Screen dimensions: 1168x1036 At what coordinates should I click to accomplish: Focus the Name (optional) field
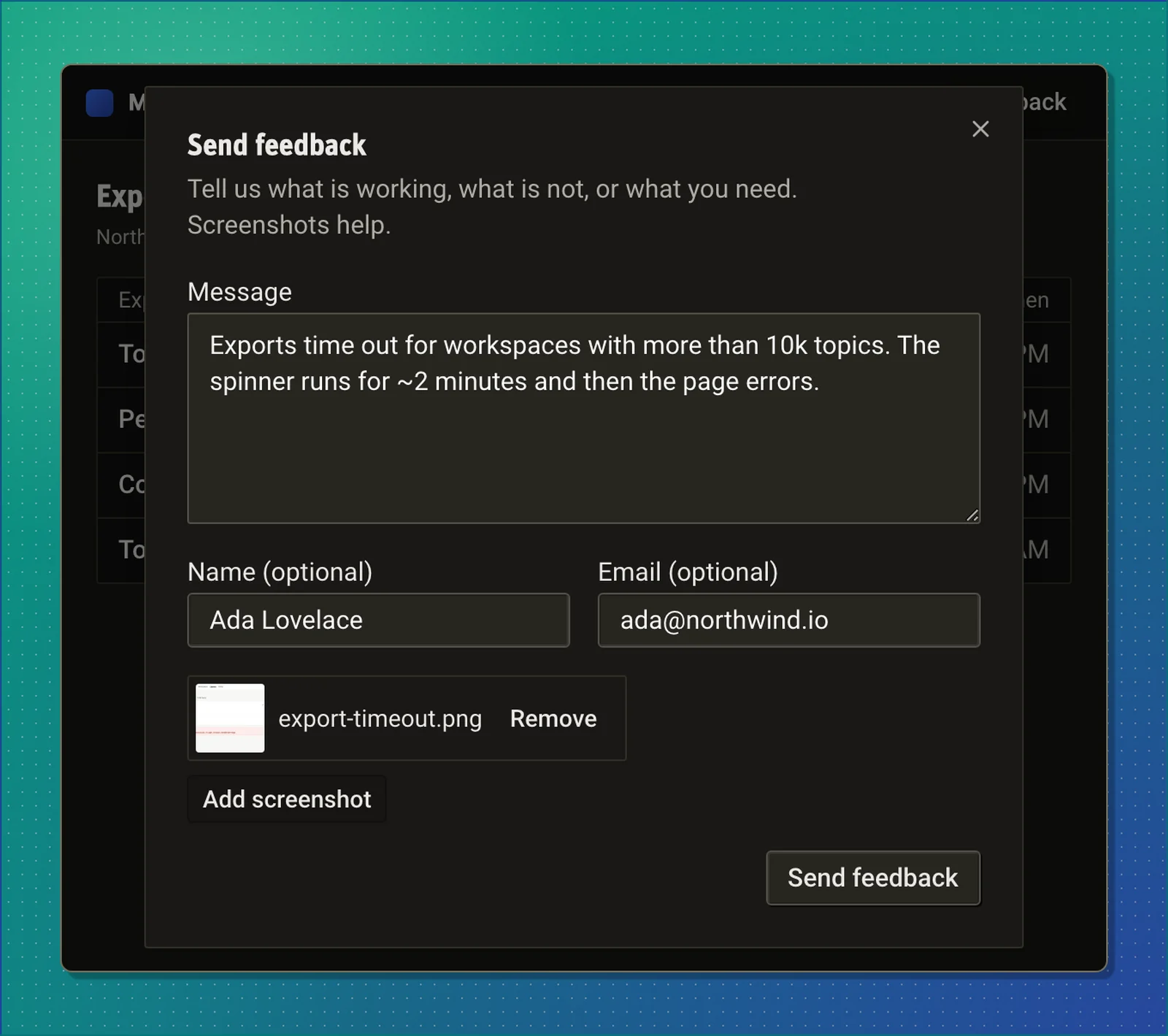click(x=378, y=620)
